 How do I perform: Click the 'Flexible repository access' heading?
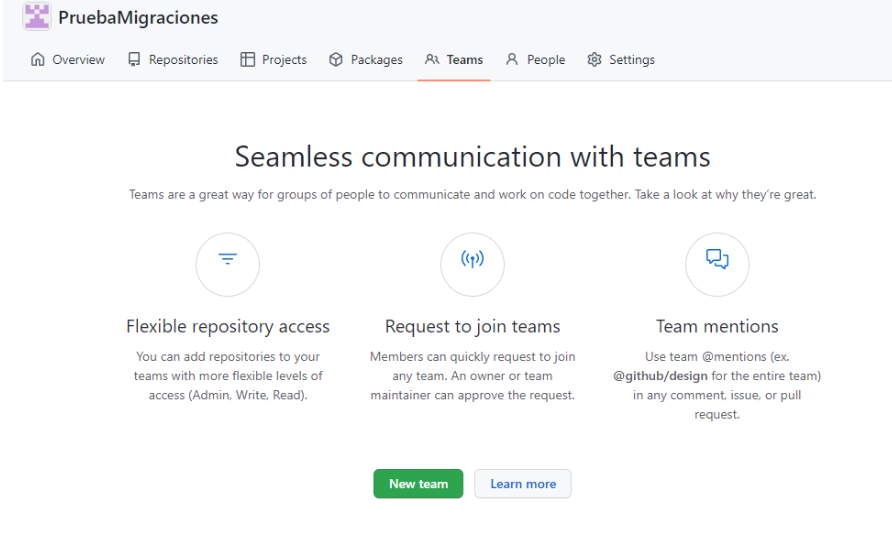coord(228,326)
